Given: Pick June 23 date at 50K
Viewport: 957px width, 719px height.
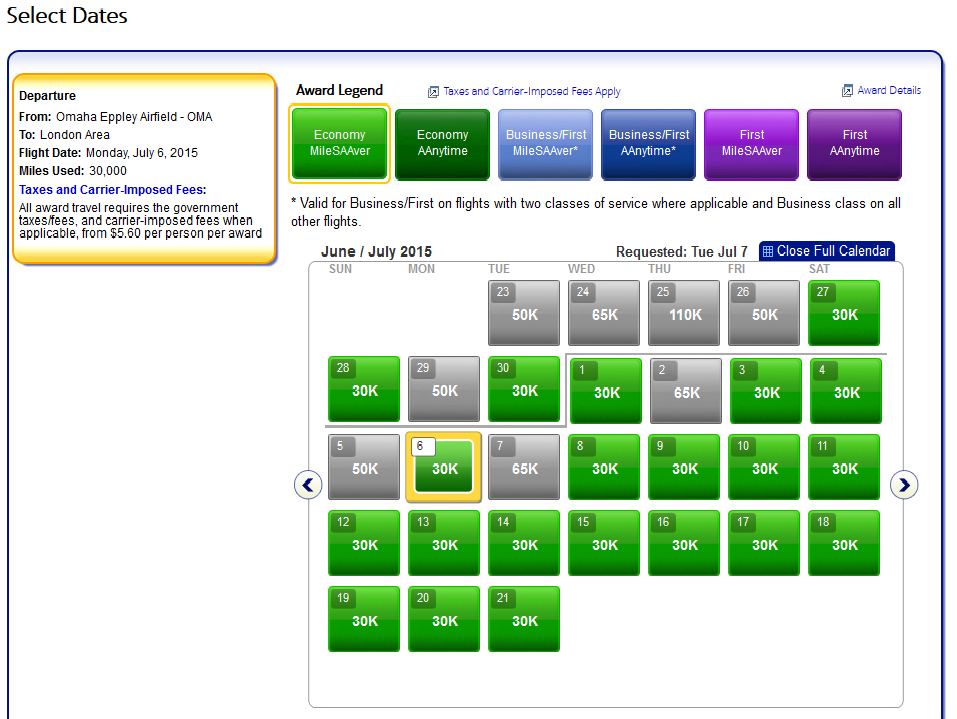Looking at the screenshot, I should click(x=524, y=313).
